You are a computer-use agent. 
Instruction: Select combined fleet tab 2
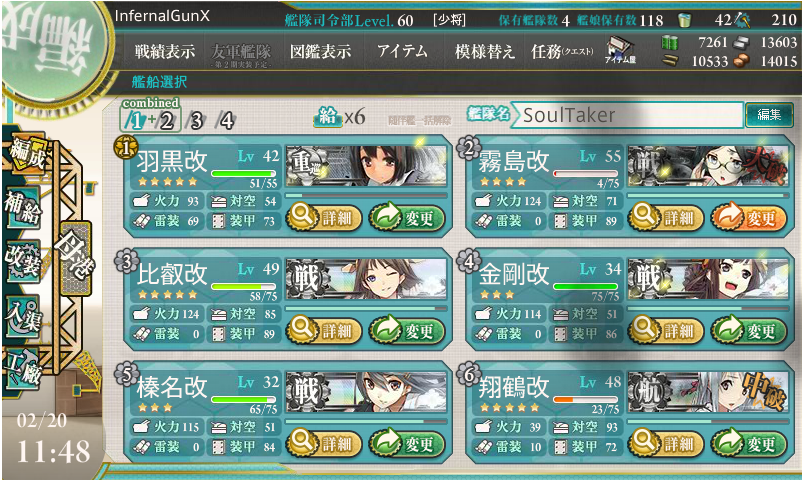coord(167,121)
